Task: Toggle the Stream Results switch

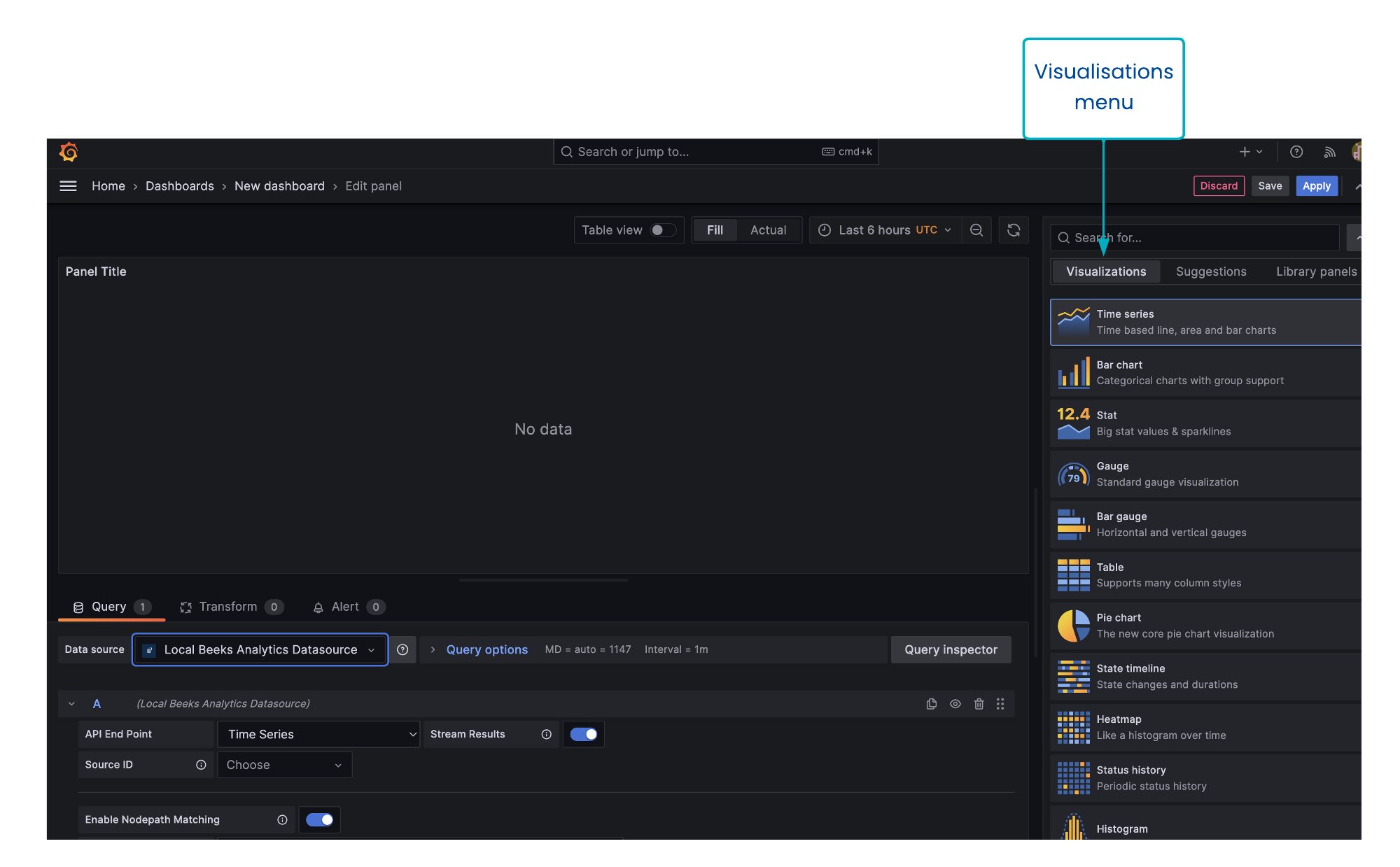Action: point(584,734)
